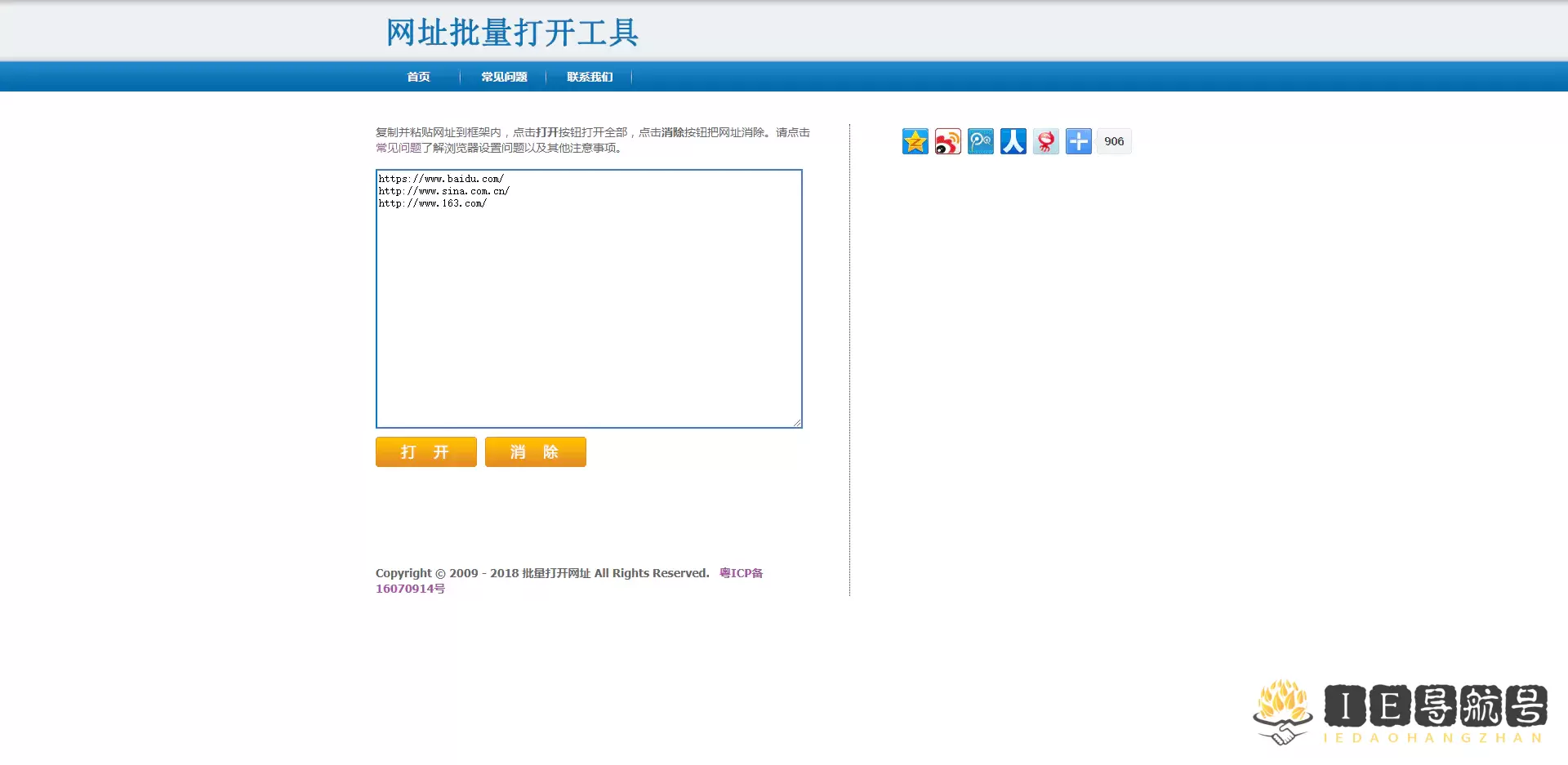Click the www.163.com line in the textbox

click(x=432, y=203)
